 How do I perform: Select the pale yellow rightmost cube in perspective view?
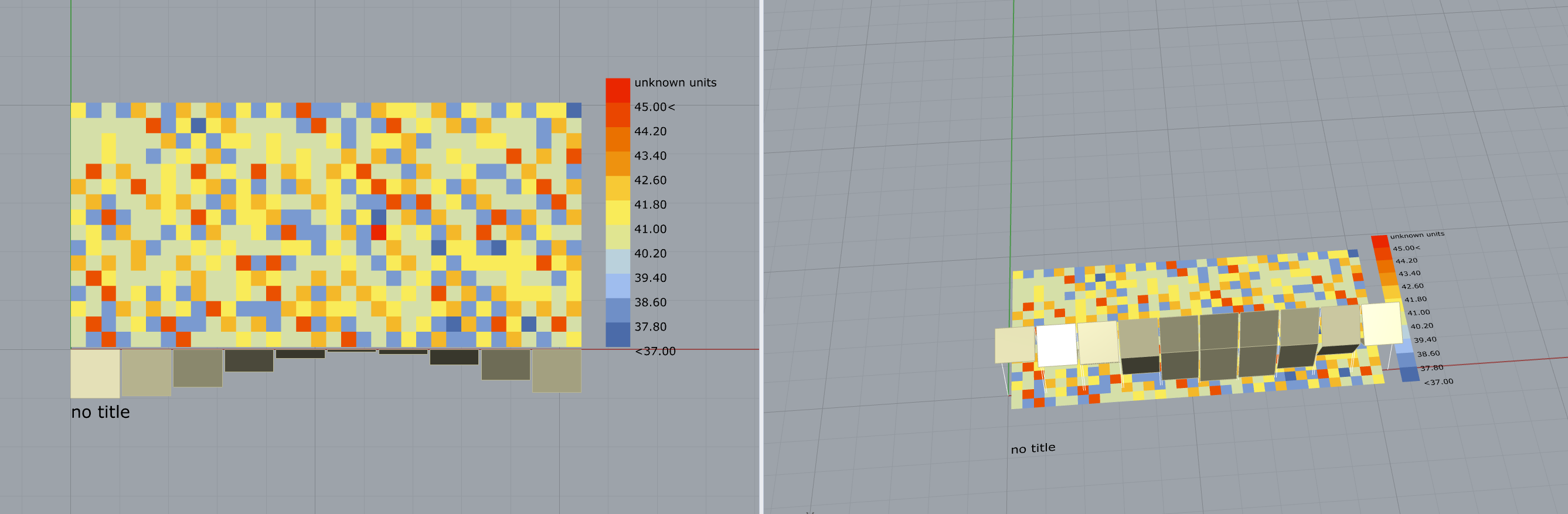point(1382,323)
